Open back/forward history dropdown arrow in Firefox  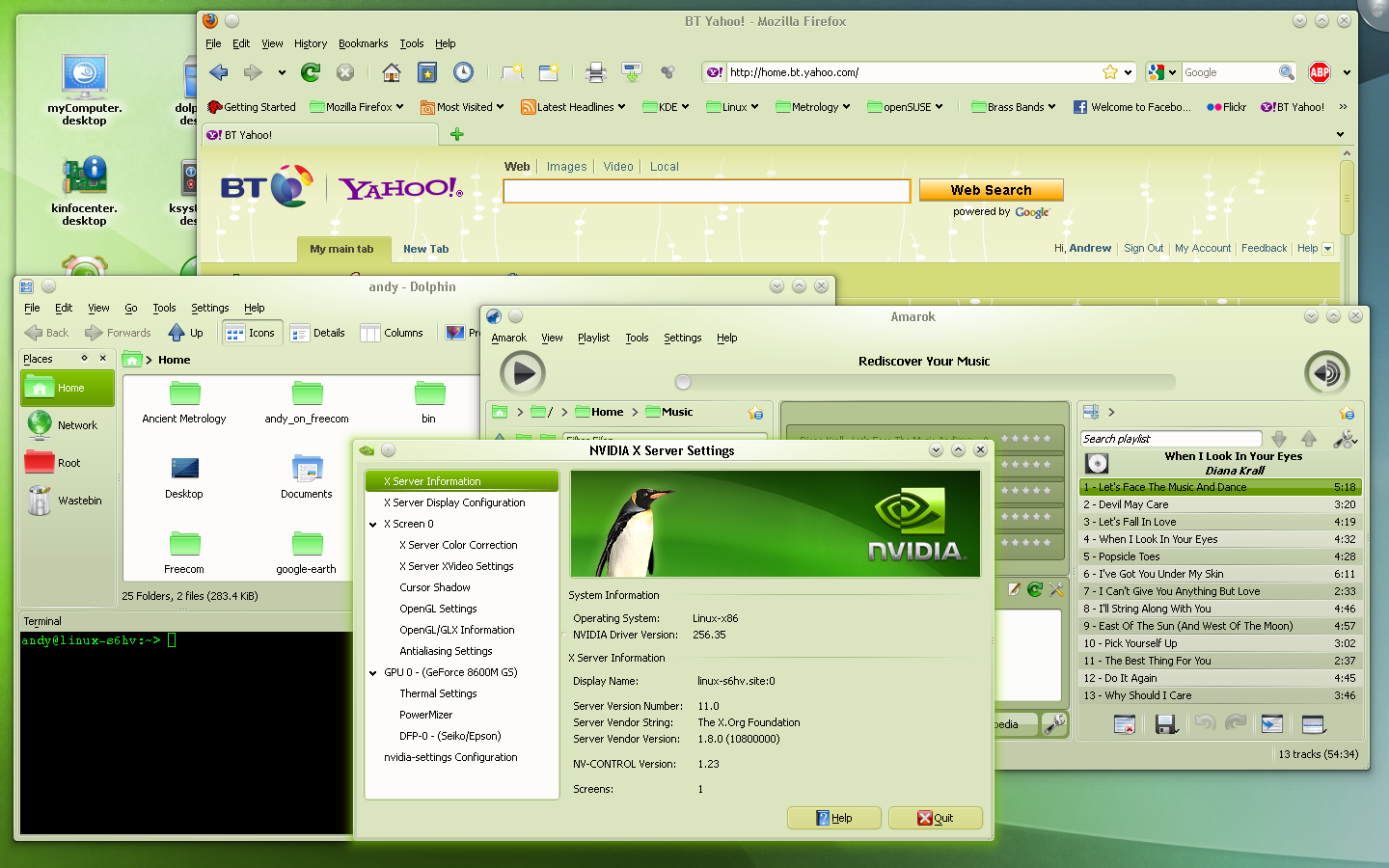(282, 72)
